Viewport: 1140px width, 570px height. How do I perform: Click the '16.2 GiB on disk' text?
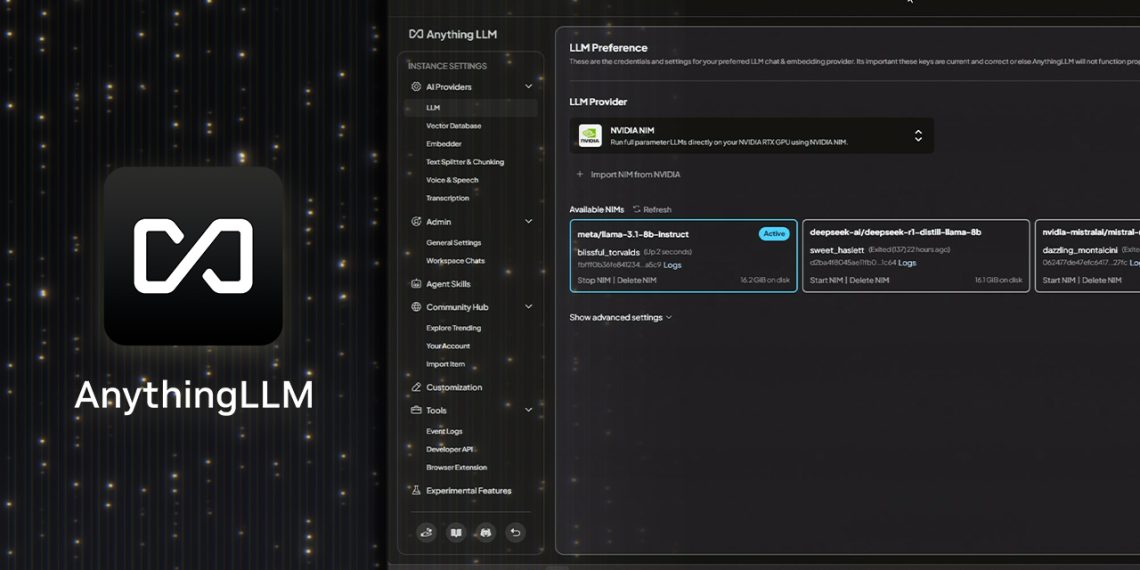pyautogui.click(x=765, y=280)
